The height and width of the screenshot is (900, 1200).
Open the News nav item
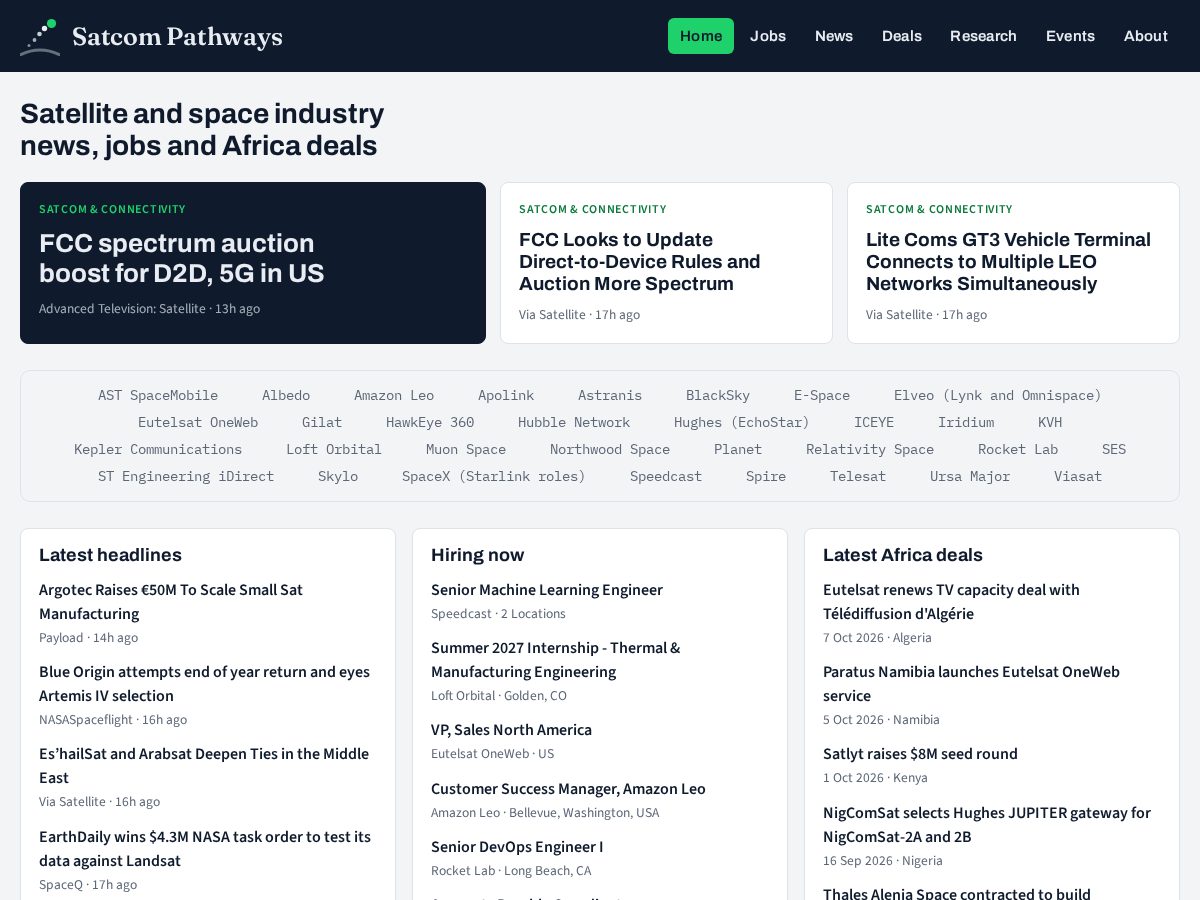tap(834, 36)
